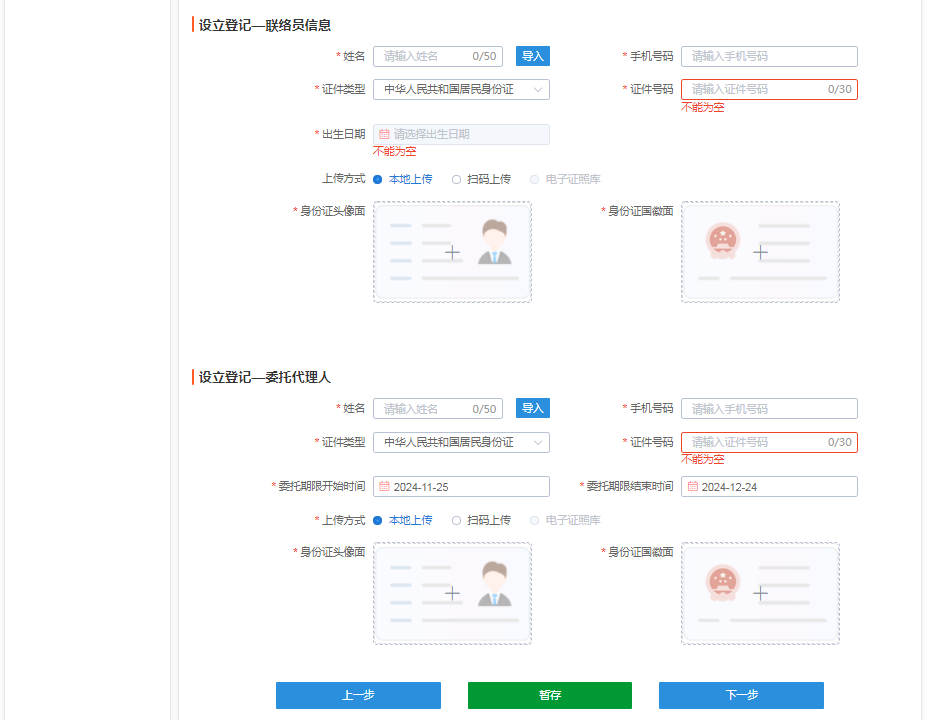Click 联络员 身份证头像面 upload thumbnail

[452, 252]
